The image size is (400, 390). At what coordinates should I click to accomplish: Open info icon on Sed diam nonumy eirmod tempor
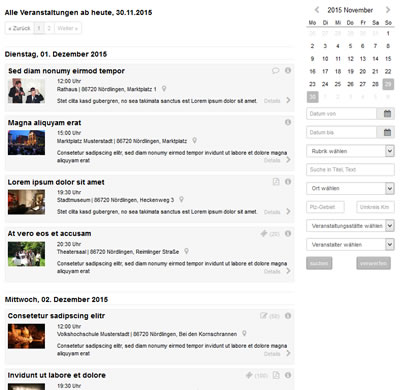[288, 70]
